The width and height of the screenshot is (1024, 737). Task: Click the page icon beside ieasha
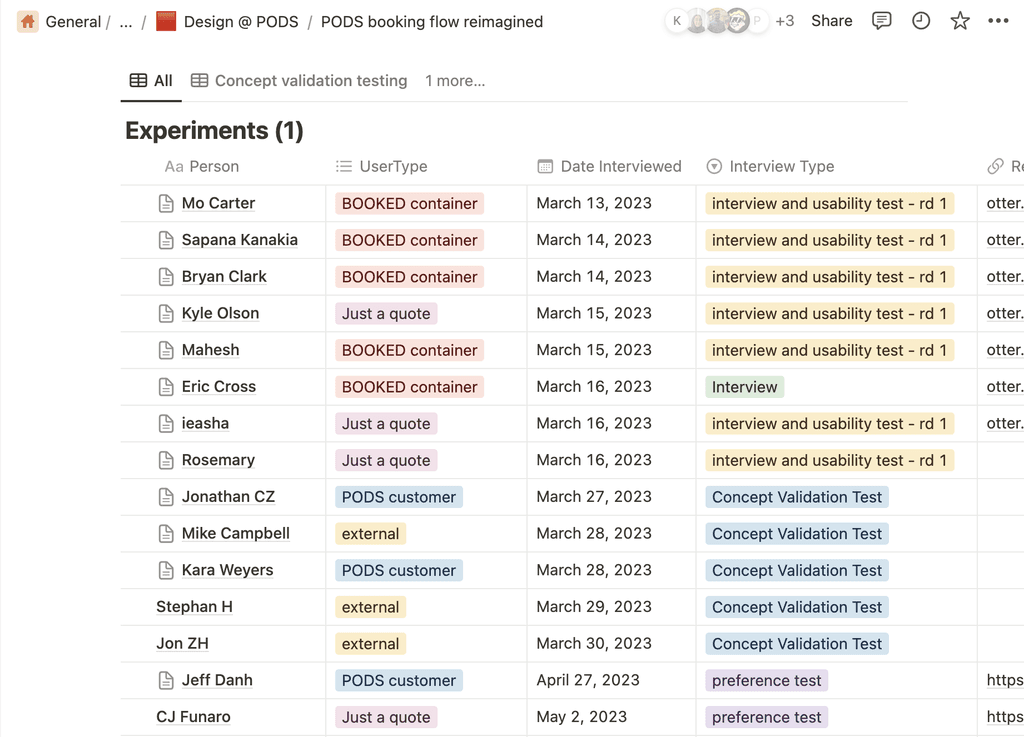click(x=166, y=424)
